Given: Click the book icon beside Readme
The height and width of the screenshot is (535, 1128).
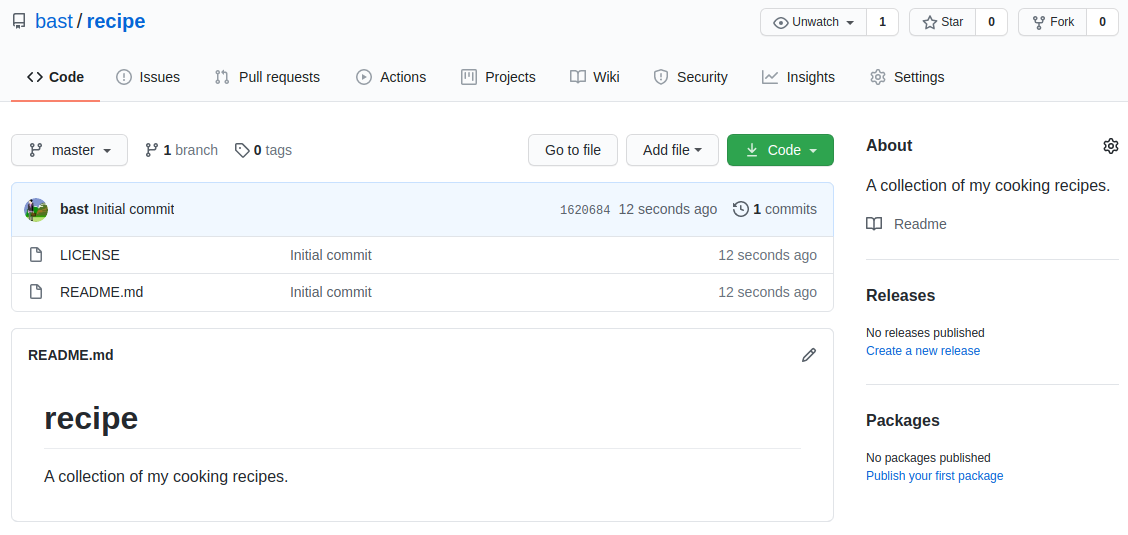Looking at the screenshot, I should coord(874,224).
